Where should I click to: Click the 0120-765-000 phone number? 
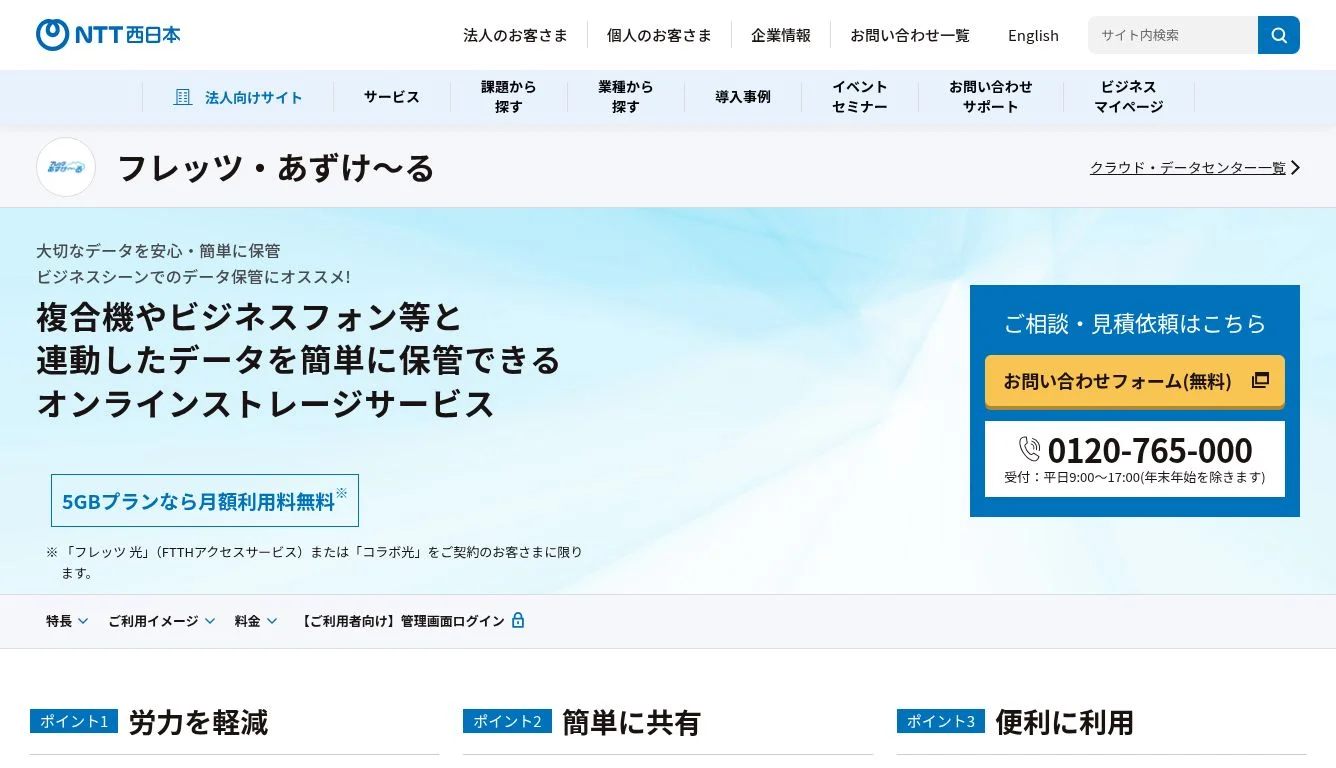click(1150, 449)
